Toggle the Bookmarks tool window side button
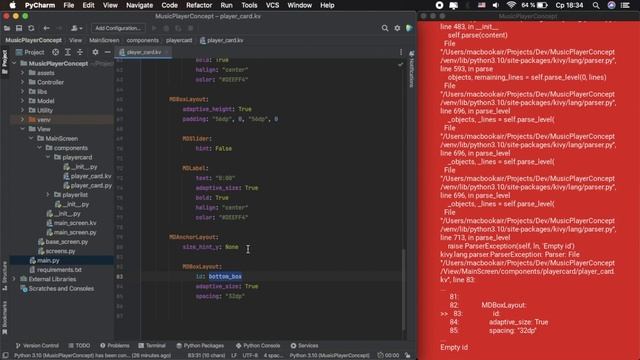640x360 pixels. (x=4, y=318)
